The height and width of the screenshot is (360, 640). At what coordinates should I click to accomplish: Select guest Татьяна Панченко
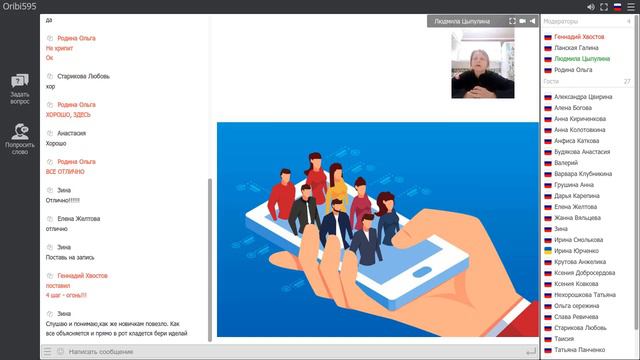(579, 350)
